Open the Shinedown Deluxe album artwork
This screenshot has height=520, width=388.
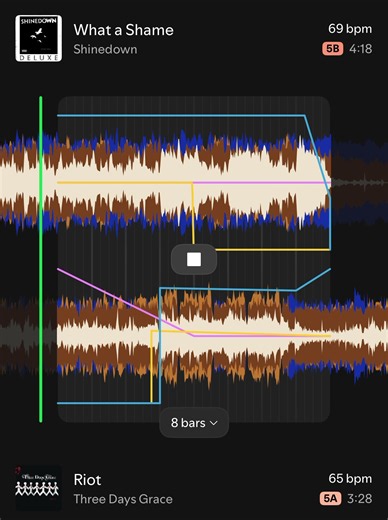tap(39, 38)
